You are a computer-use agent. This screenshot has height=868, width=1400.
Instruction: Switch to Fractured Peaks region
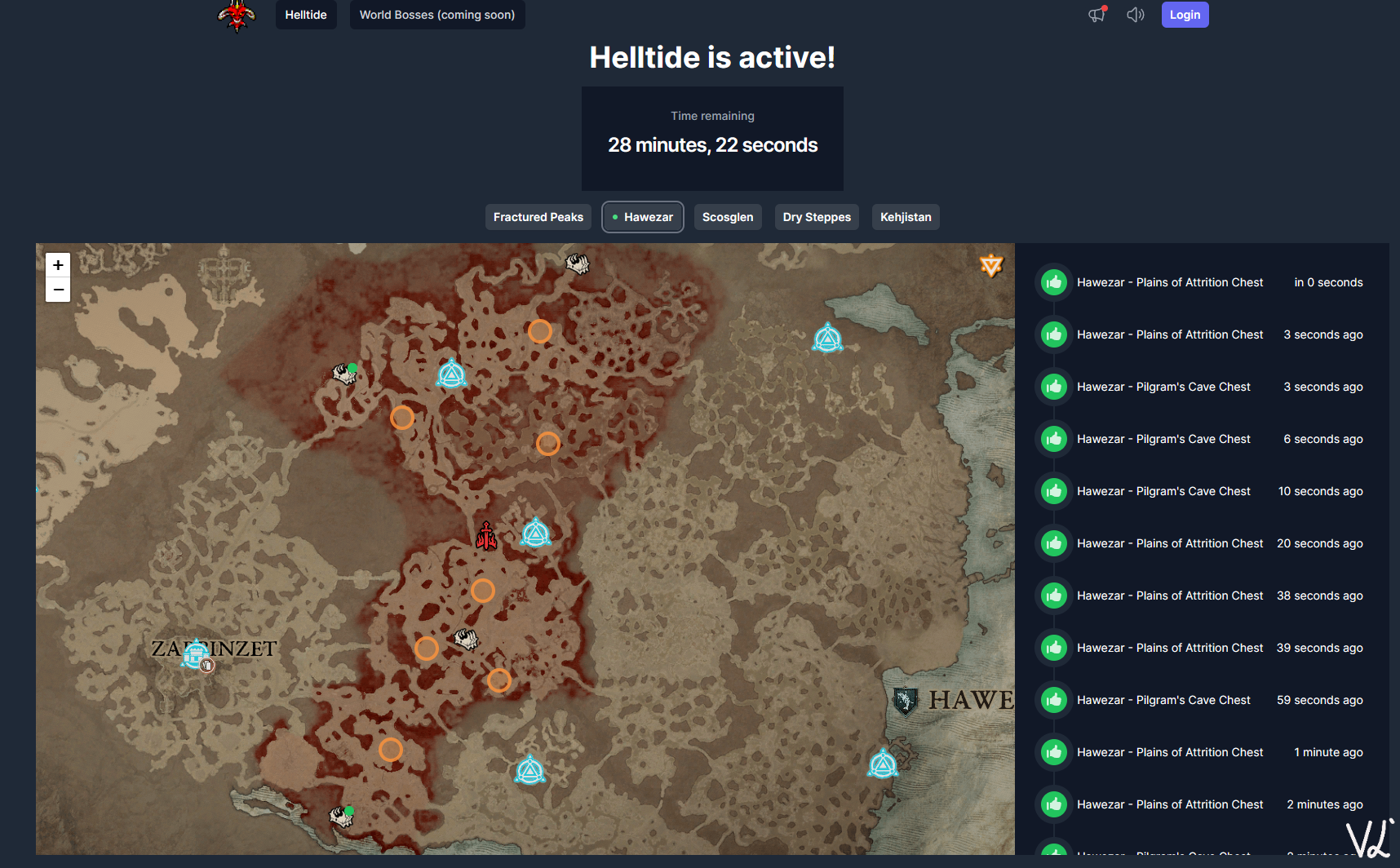coord(538,217)
